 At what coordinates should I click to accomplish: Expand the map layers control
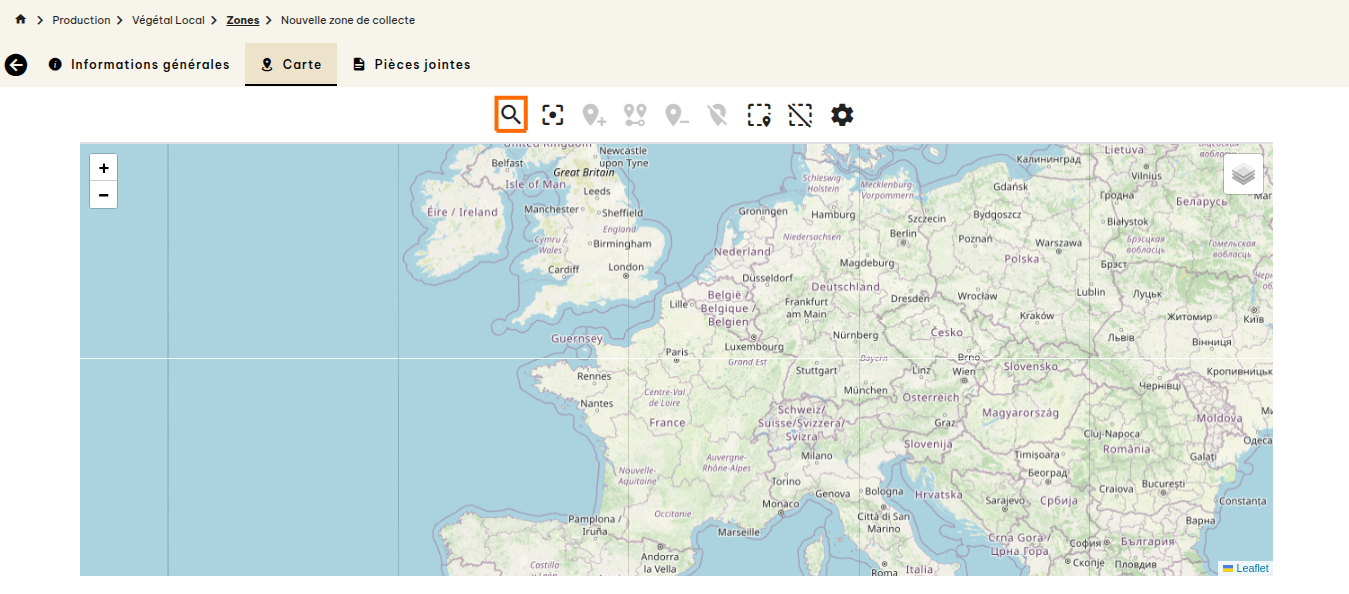coord(1243,174)
